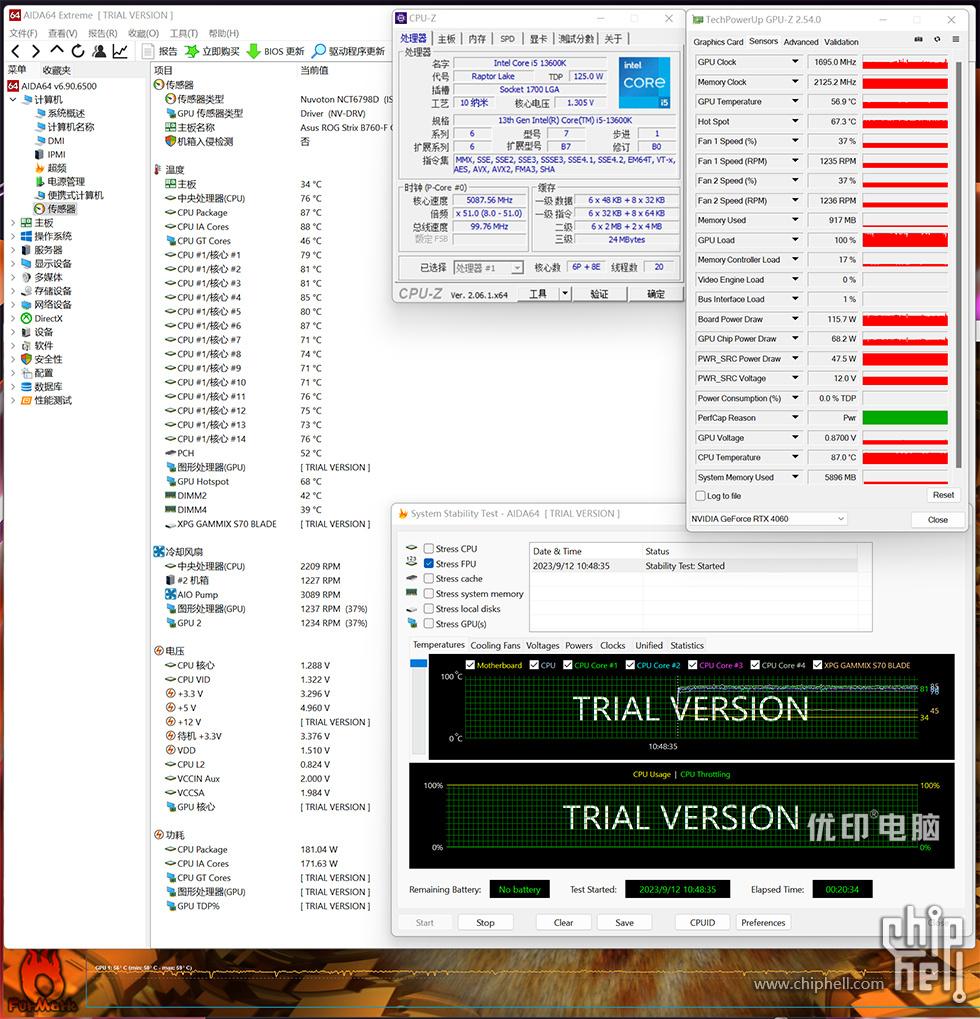Click the user profile icon in AIDA64 toolbar
980x1019 pixels.
(99, 51)
